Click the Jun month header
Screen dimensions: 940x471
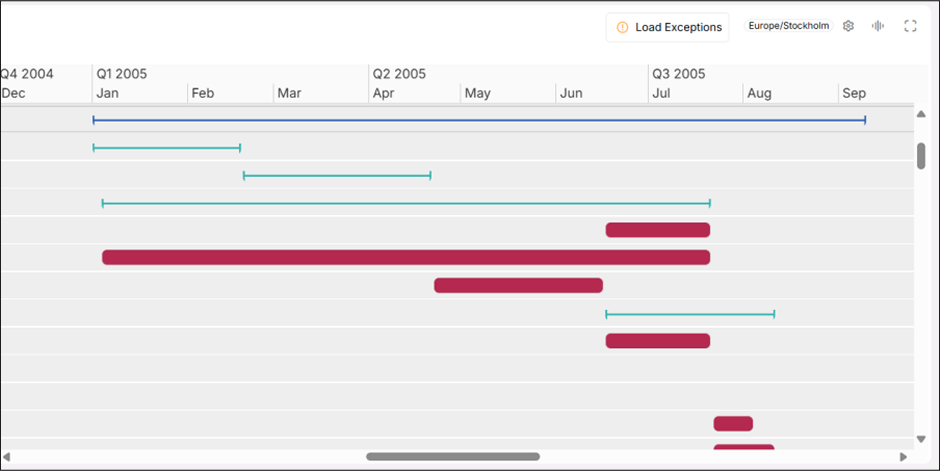571,93
